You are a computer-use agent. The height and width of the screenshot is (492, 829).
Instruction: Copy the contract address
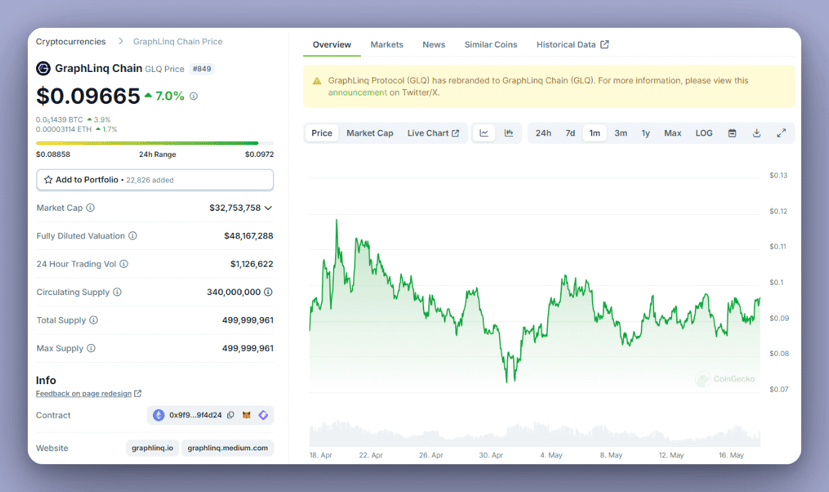(x=231, y=415)
